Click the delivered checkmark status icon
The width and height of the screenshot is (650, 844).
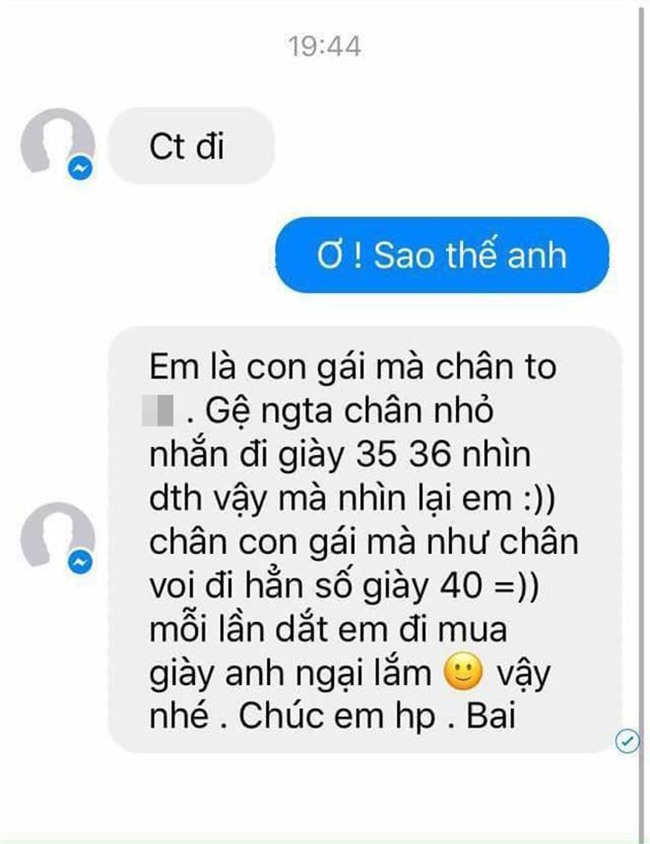(627, 741)
